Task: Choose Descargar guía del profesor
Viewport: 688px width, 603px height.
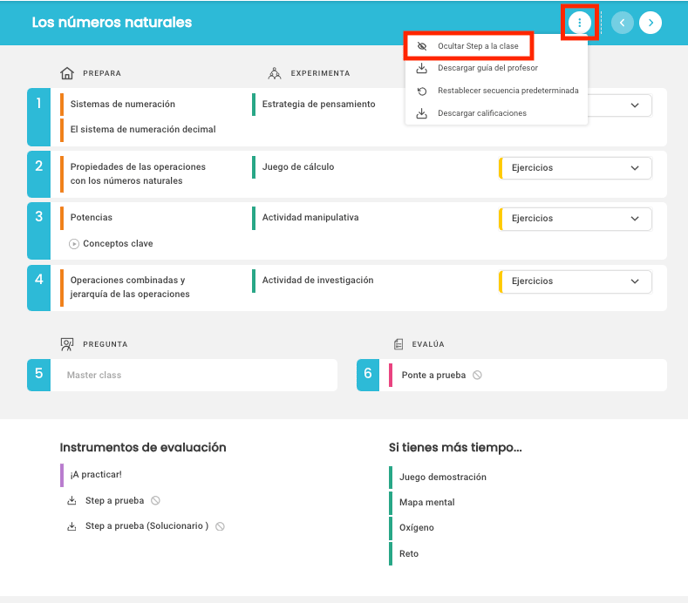Action: click(x=487, y=68)
